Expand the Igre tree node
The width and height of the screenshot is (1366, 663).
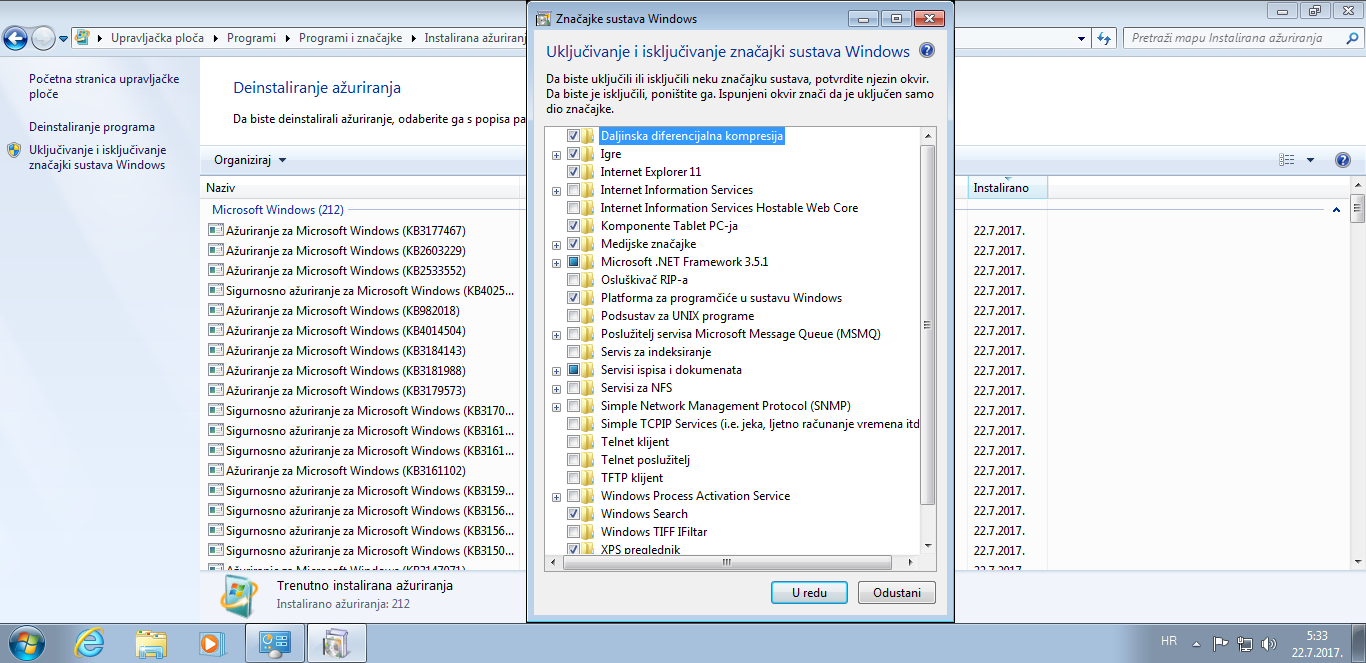[556, 155]
